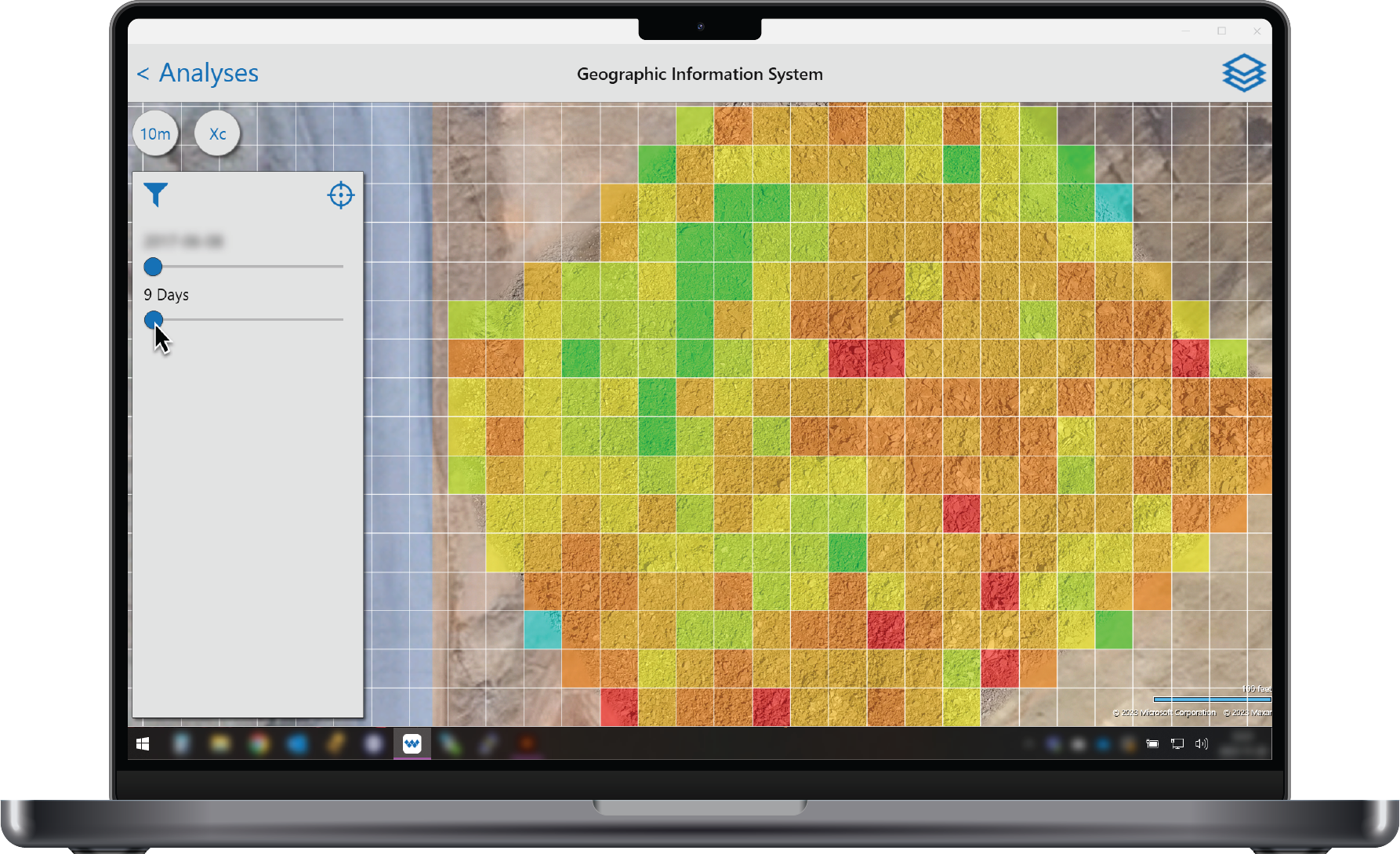
Task: Click the crosshair locate target icon
Action: pyautogui.click(x=340, y=194)
